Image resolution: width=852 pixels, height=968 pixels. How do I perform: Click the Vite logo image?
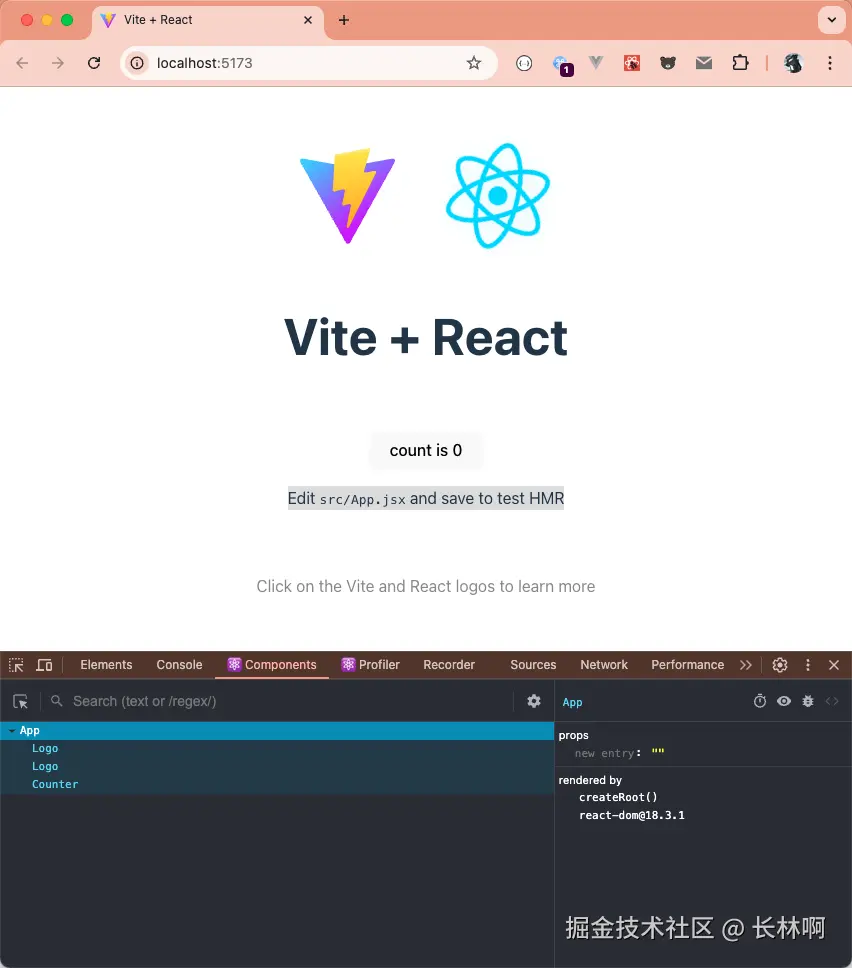coord(348,196)
